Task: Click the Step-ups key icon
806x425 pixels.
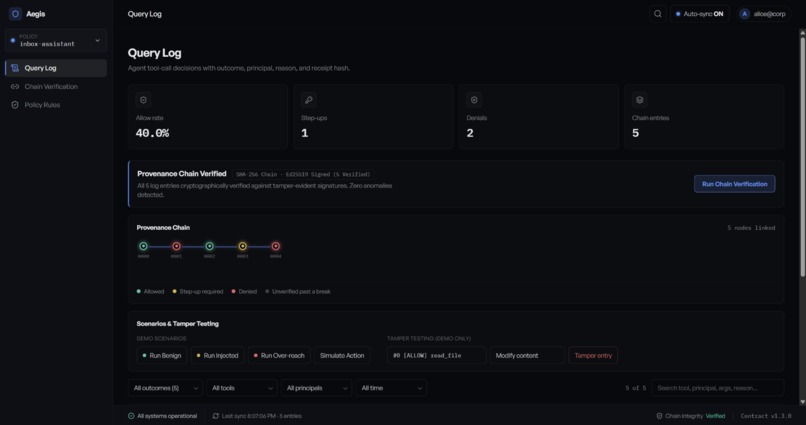Action: pyautogui.click(x=309, y=100)
